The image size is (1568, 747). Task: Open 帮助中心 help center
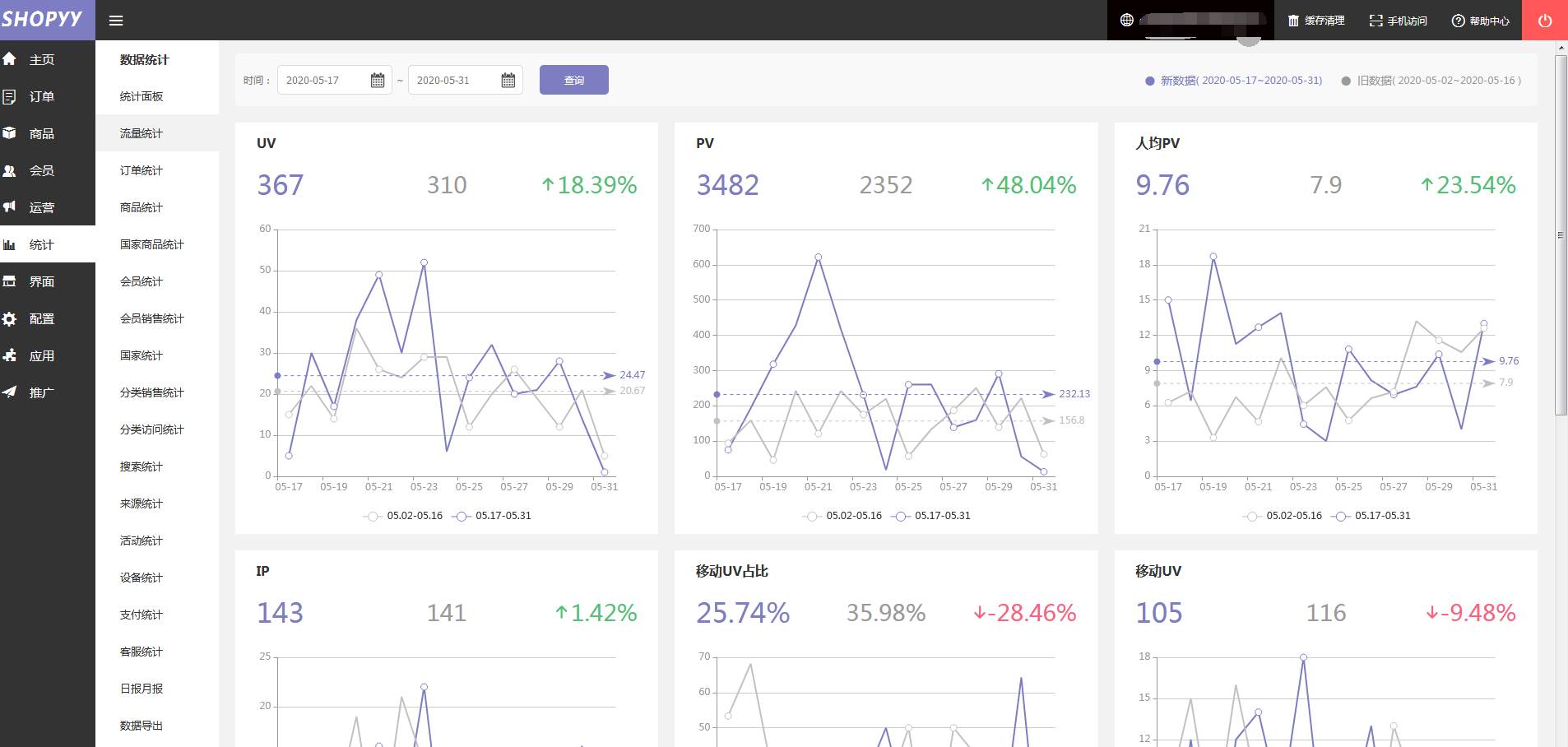(1481, 21)
